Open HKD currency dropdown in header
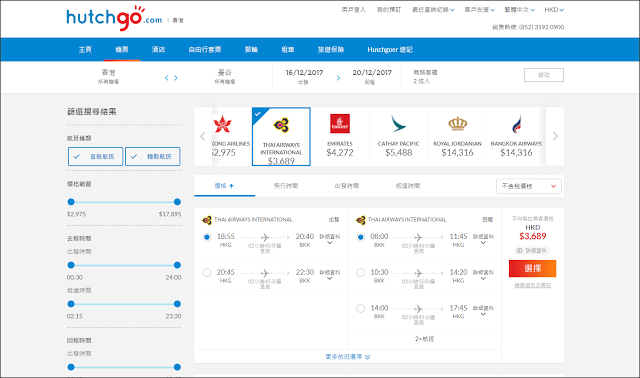The image size is (640, 378). click(x=554, y=9)
